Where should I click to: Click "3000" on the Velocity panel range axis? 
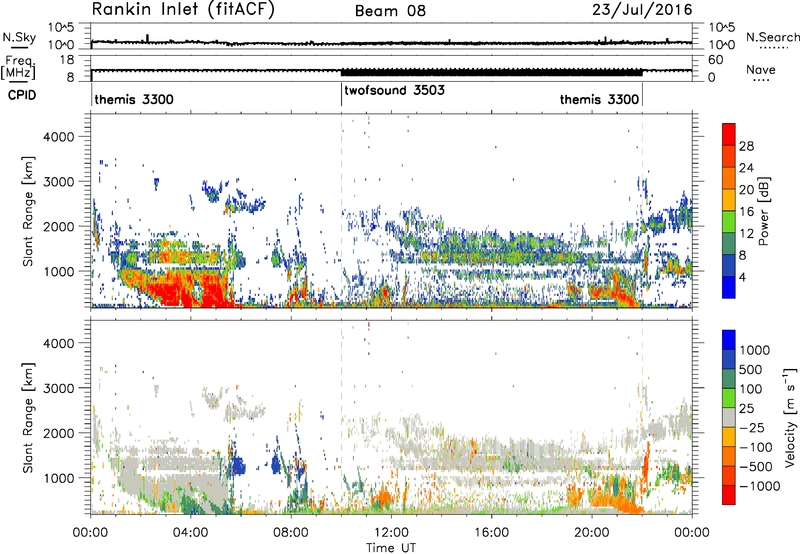58,388
